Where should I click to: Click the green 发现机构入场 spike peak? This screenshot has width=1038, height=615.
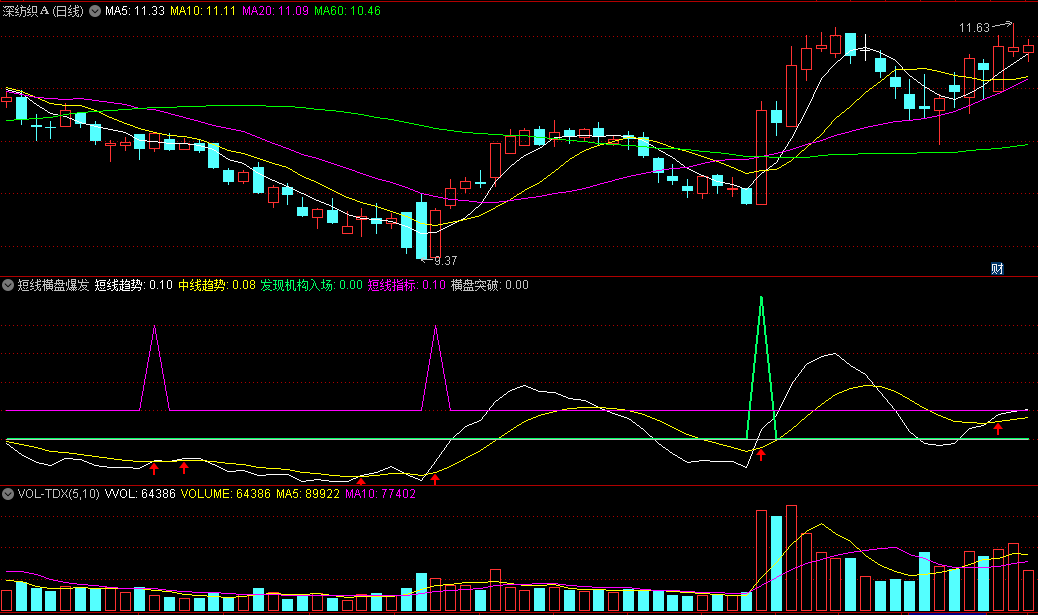(x=761, y=299)
